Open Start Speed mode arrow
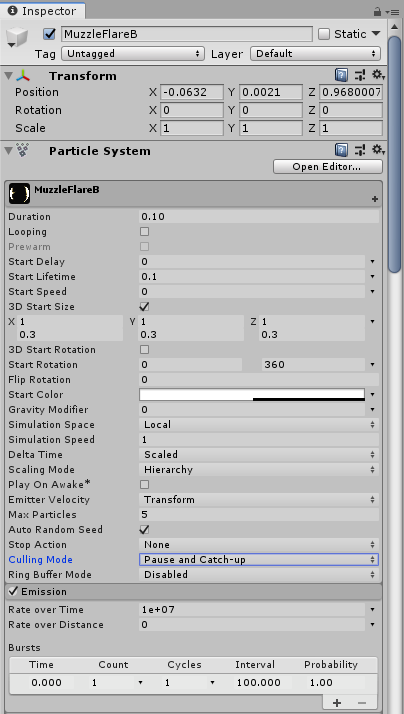Image resolution: width=404 pixels, height=714 pixels. tap(373, 292)
